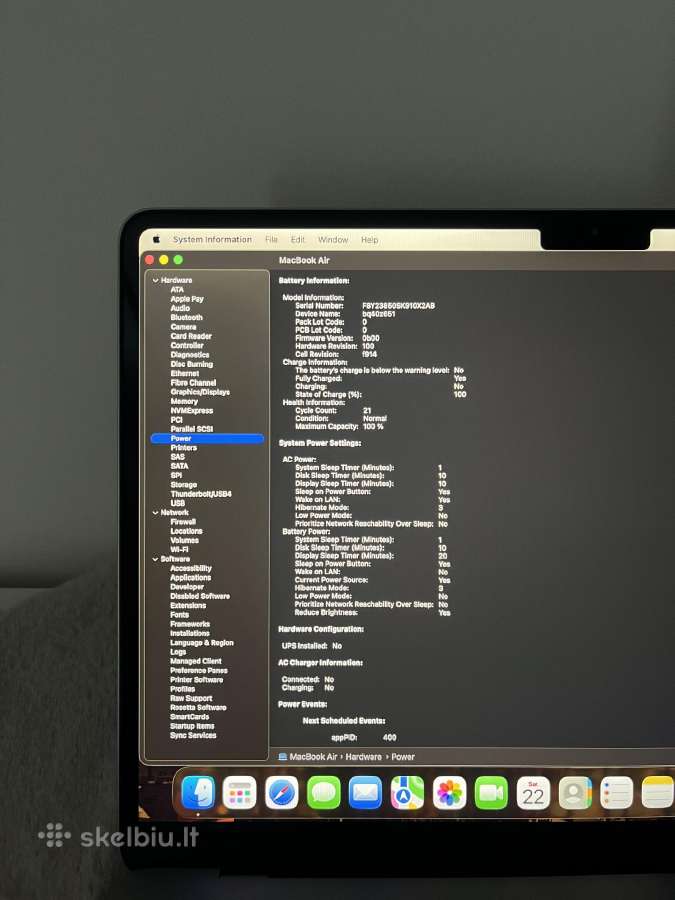Select Applications under Software
Screen dimensions: 675x900
(191, 577)
